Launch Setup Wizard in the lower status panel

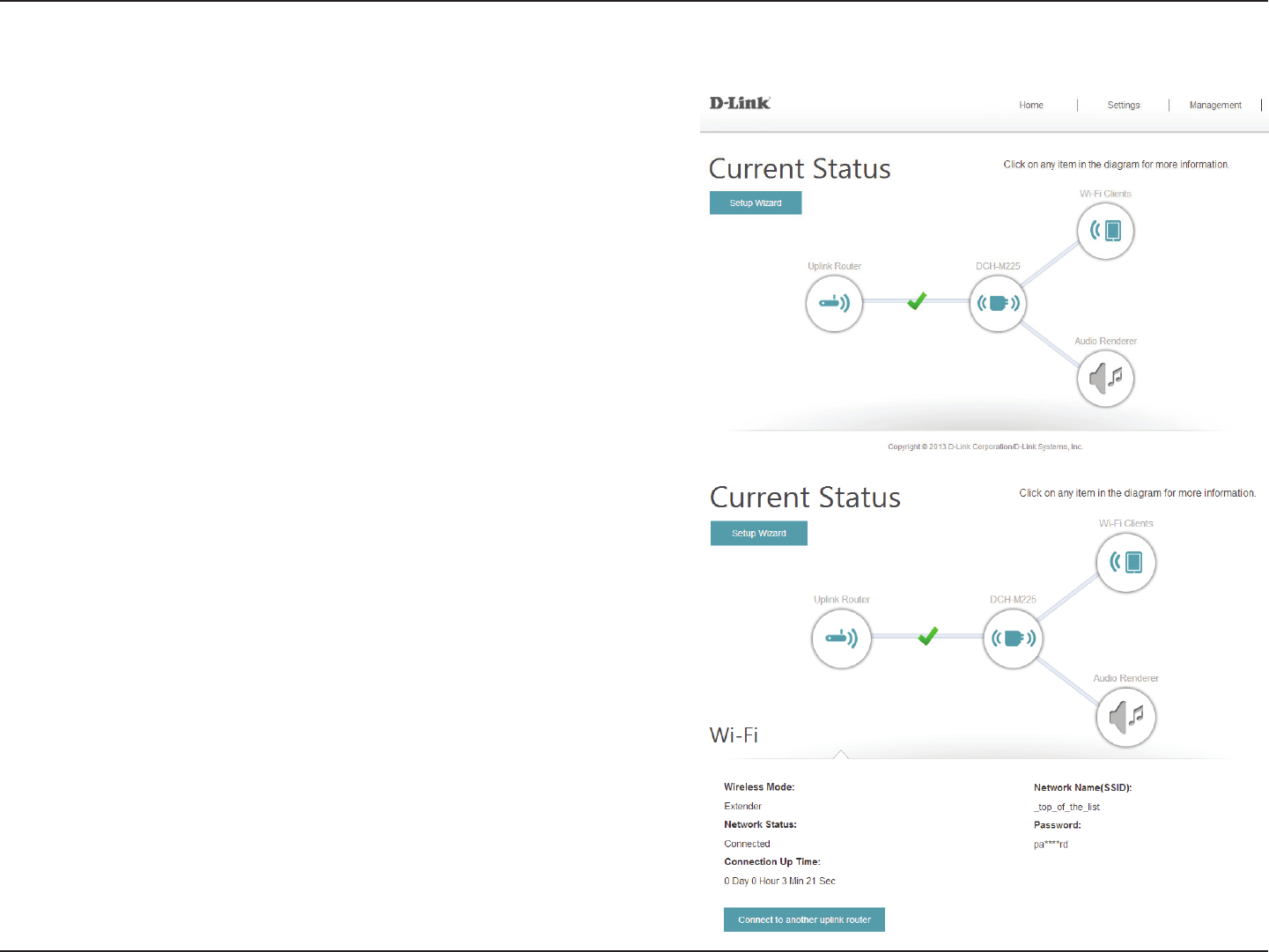point(759,533)
